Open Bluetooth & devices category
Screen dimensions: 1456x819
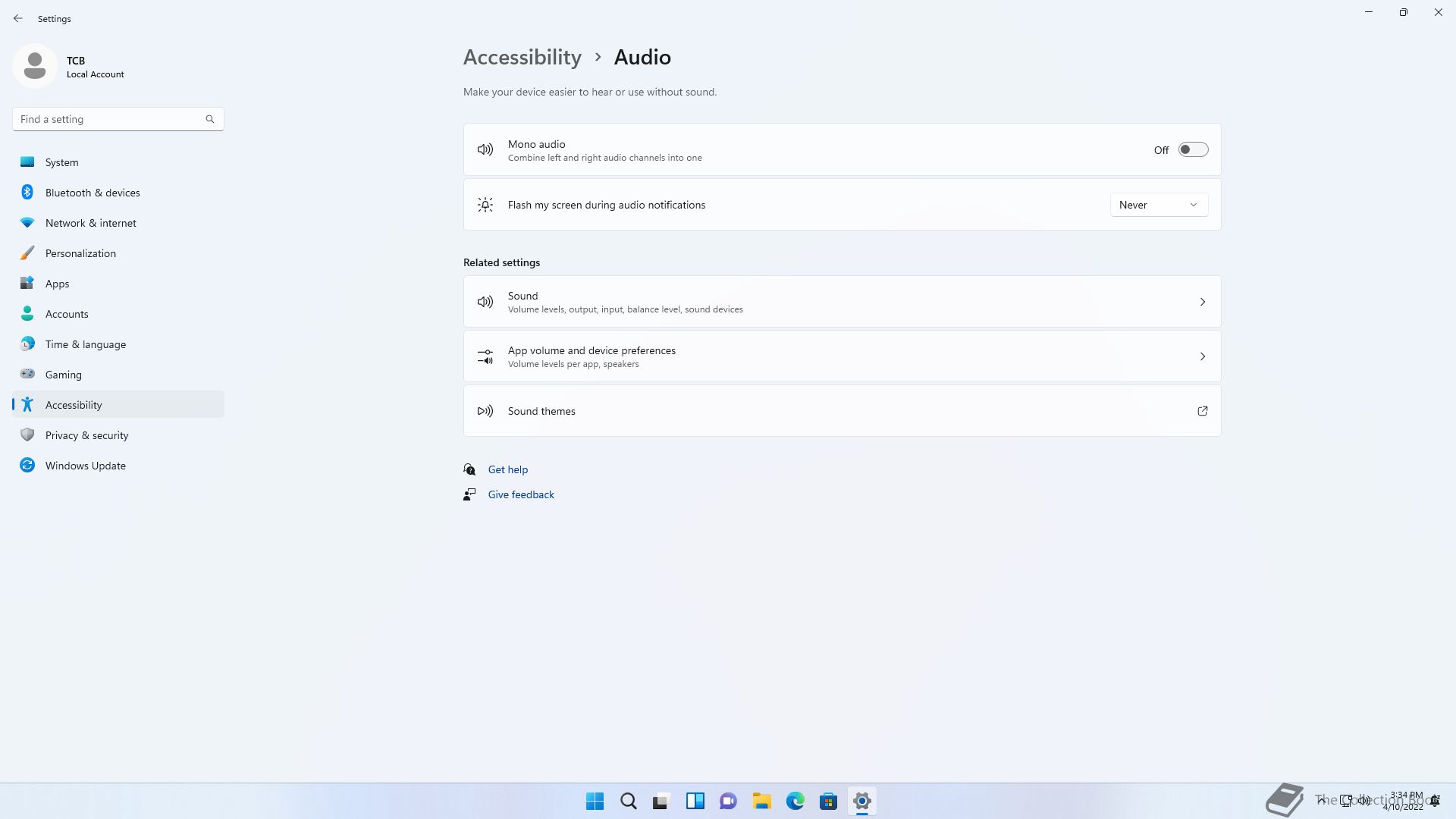[x=118, y=193]
